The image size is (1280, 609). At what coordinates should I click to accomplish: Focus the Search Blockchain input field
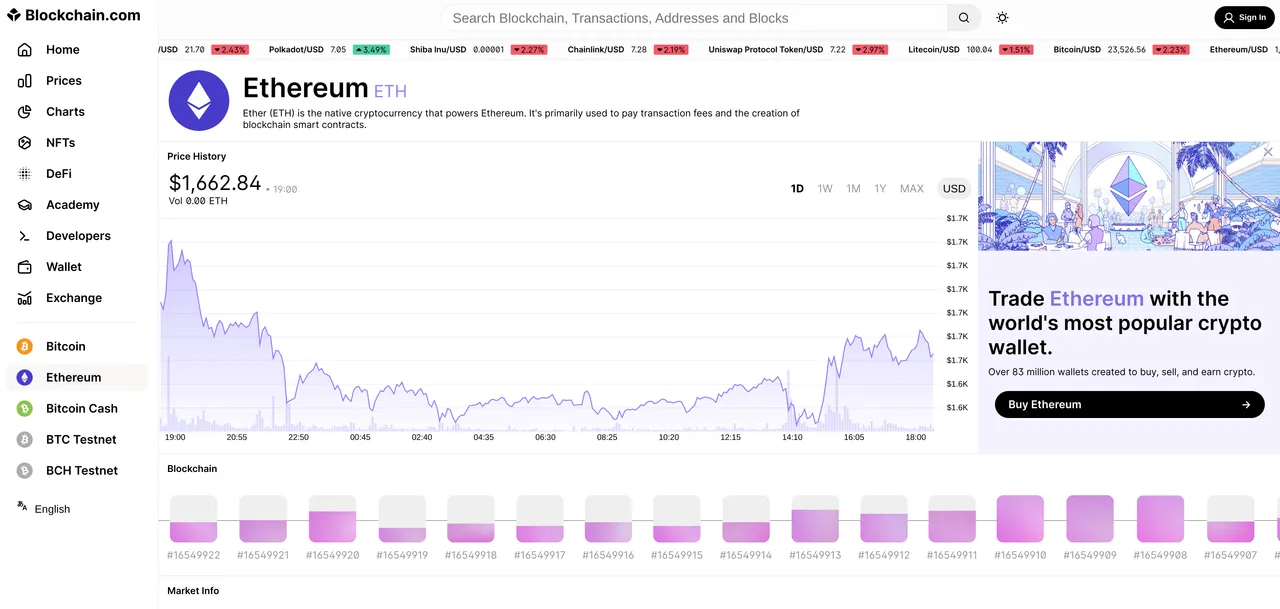coord(695,18)
